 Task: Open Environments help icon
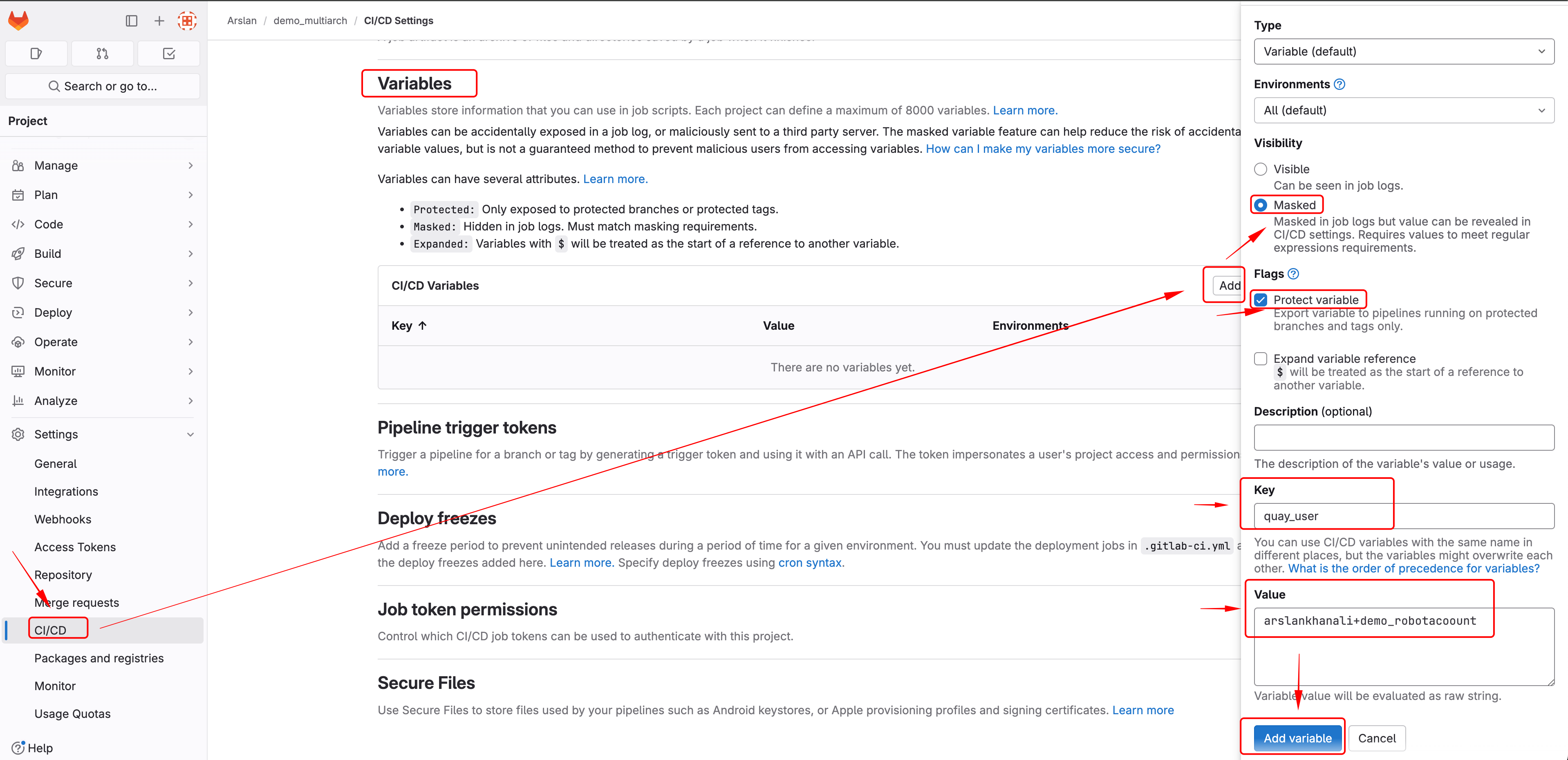(x=1339, y=84)
